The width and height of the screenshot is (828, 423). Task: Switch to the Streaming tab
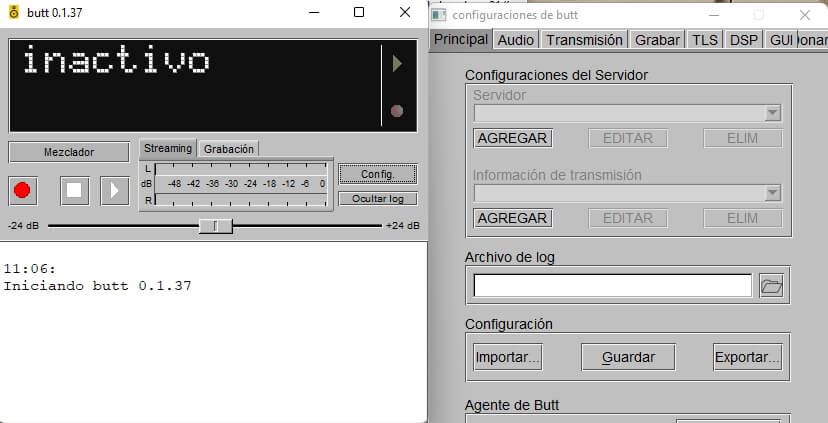(168, 148)
